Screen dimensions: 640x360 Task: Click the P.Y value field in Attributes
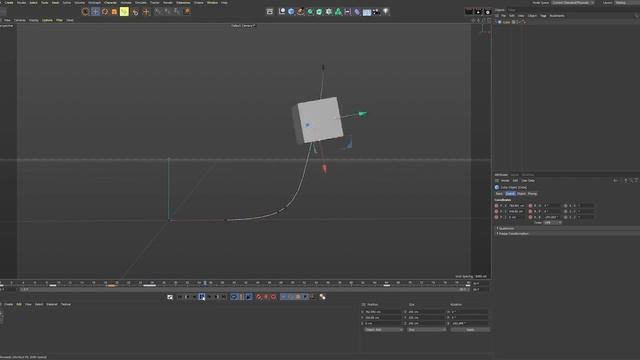tap(517, 211)
